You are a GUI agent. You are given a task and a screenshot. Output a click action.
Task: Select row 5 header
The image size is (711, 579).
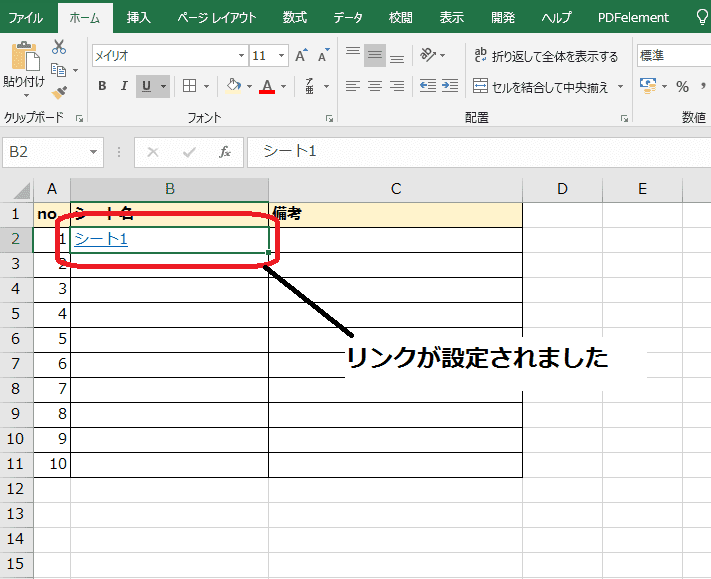tap(16, 314)
